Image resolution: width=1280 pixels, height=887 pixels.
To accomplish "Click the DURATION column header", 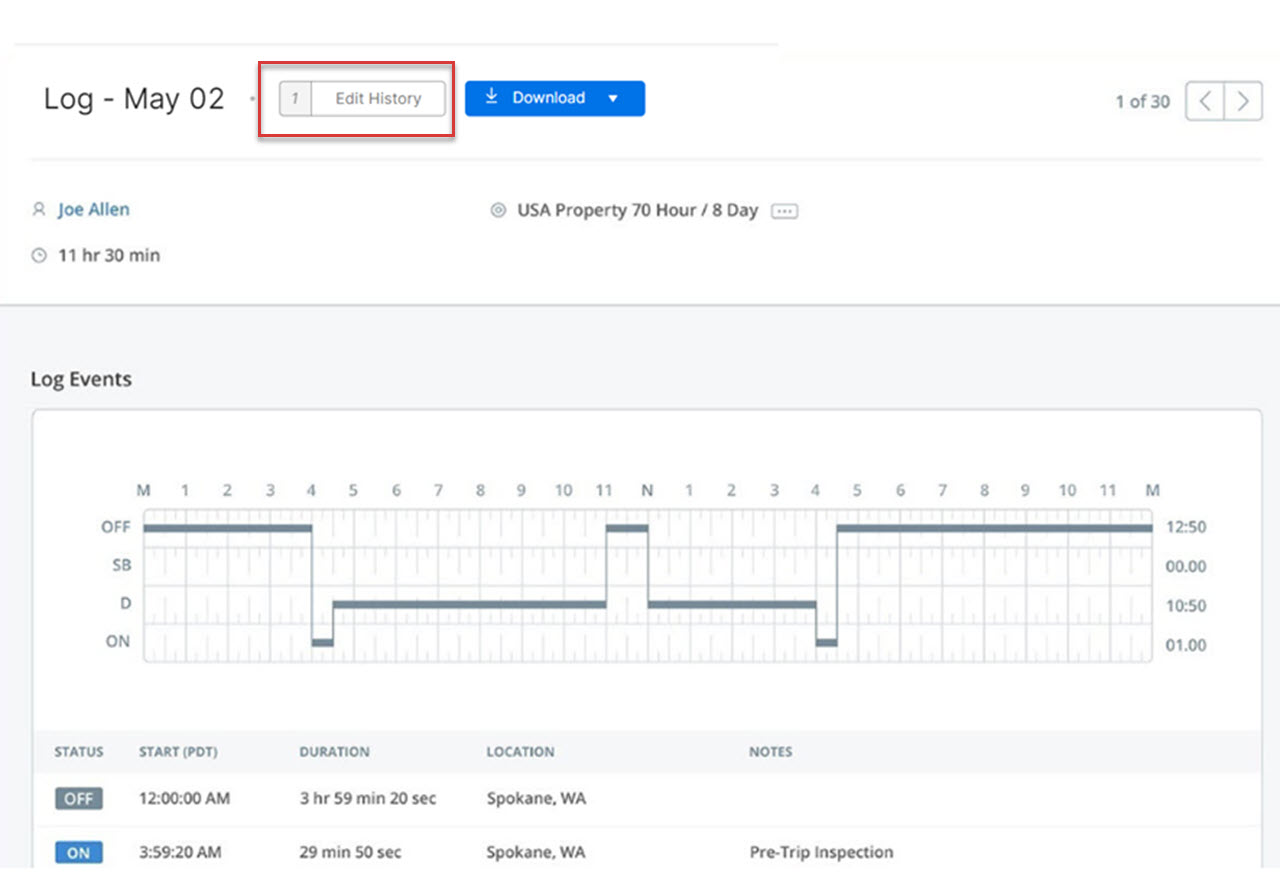I will click(x=334, y=752).
